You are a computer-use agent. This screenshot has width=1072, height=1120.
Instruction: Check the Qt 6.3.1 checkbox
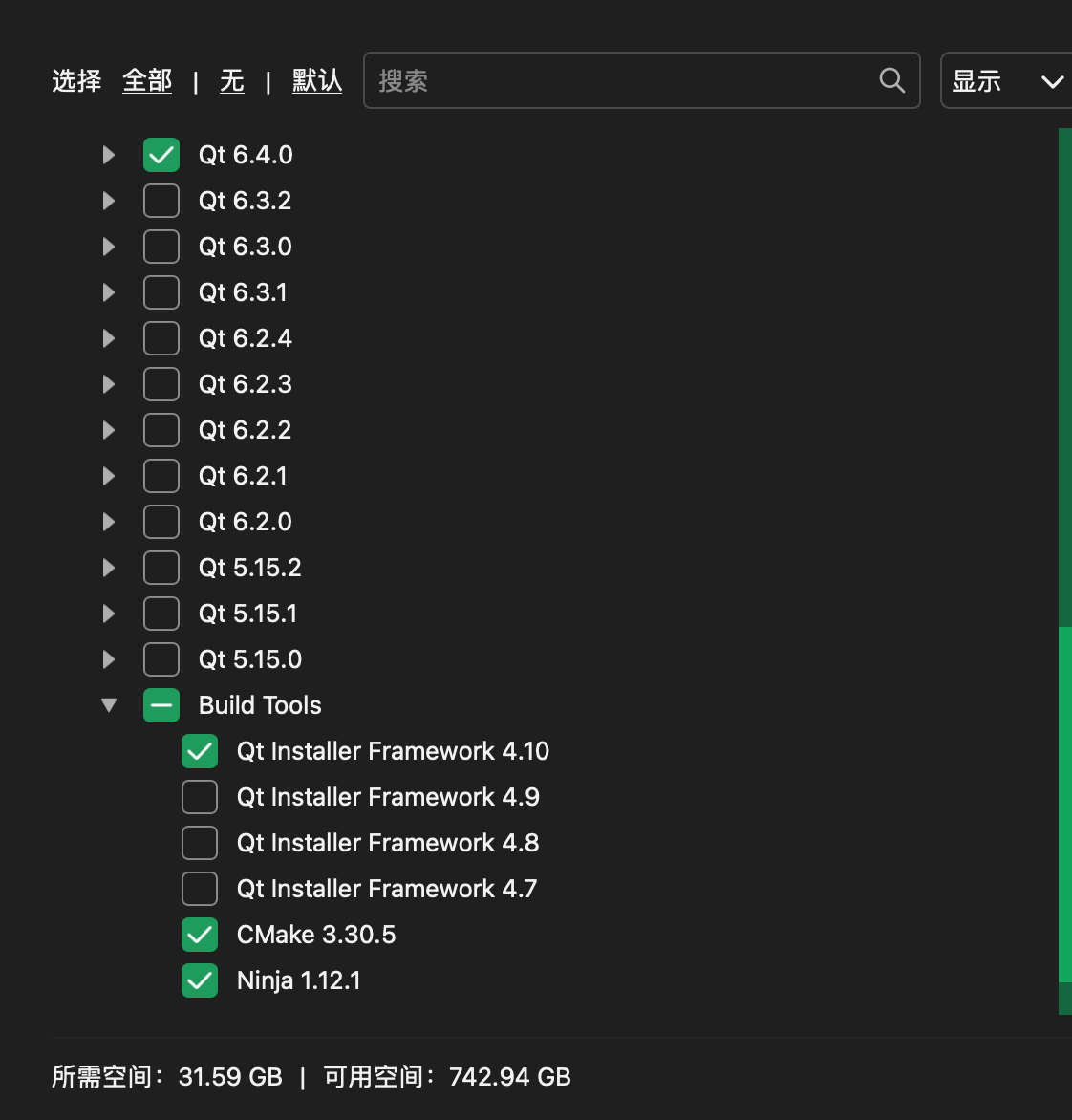(x=161, y=292)
